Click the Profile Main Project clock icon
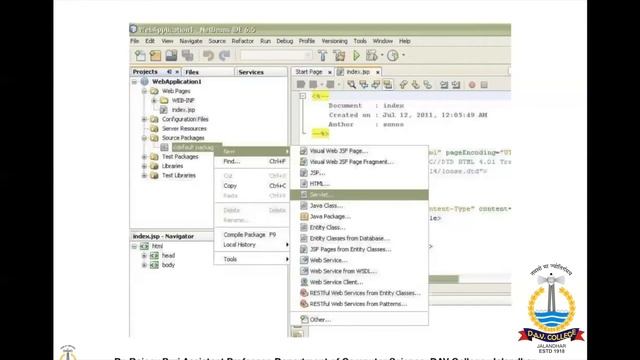The height and width of the screenshot is (360, 640). point(393,56)
